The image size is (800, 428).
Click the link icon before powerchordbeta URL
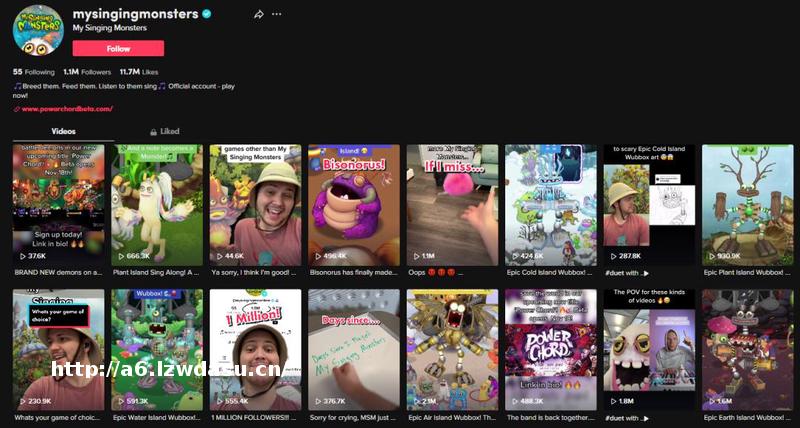point(16,109)
